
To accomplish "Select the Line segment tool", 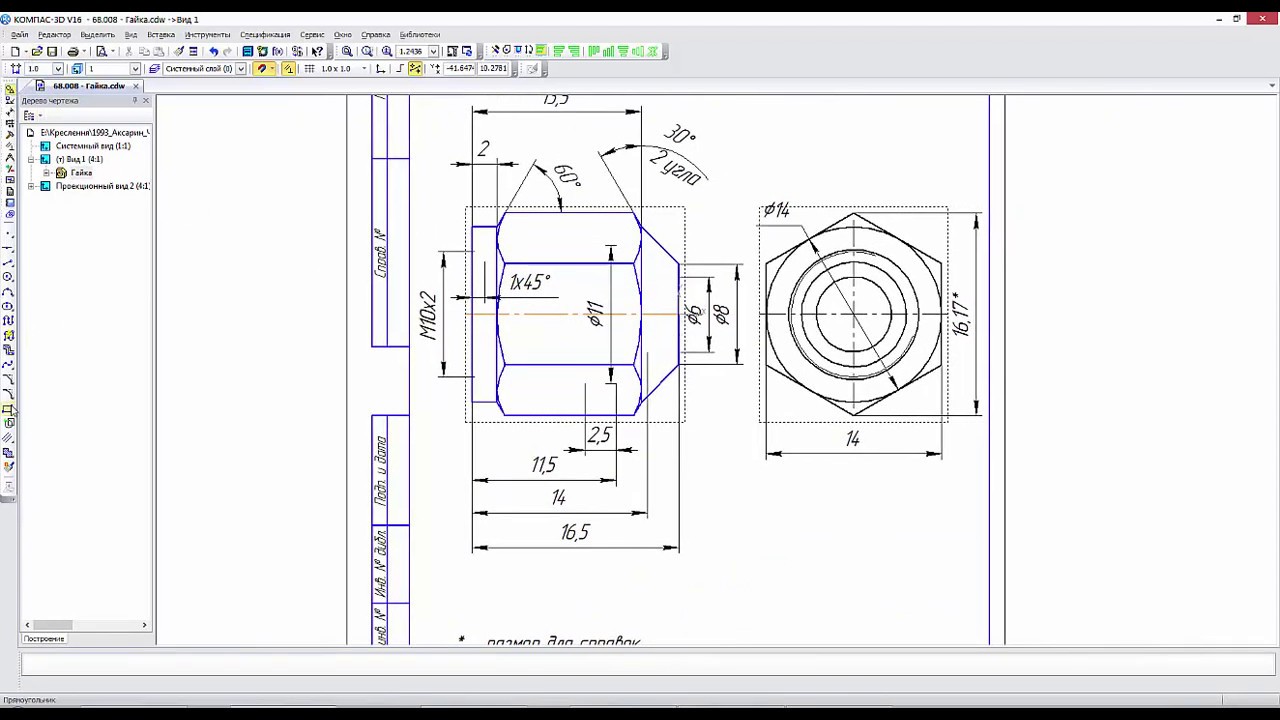I will pos(8,263).
